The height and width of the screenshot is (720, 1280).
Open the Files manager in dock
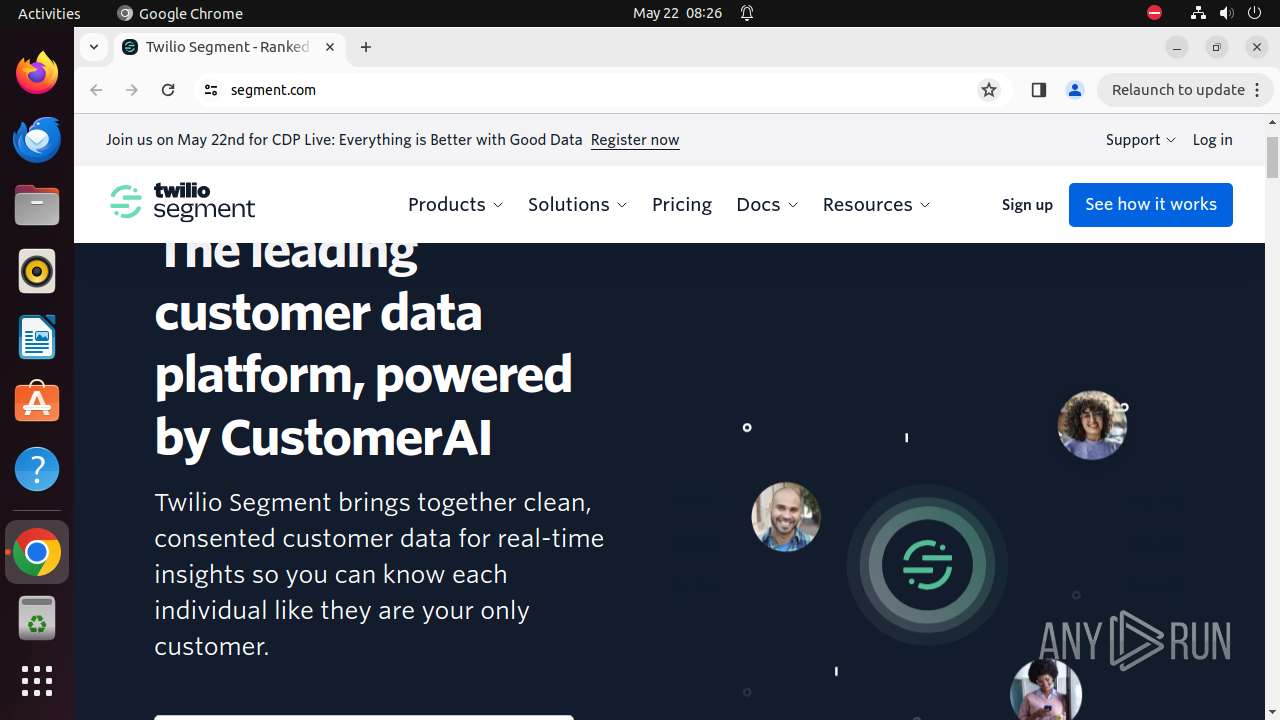pyautogui.click(x=37, y=205)
